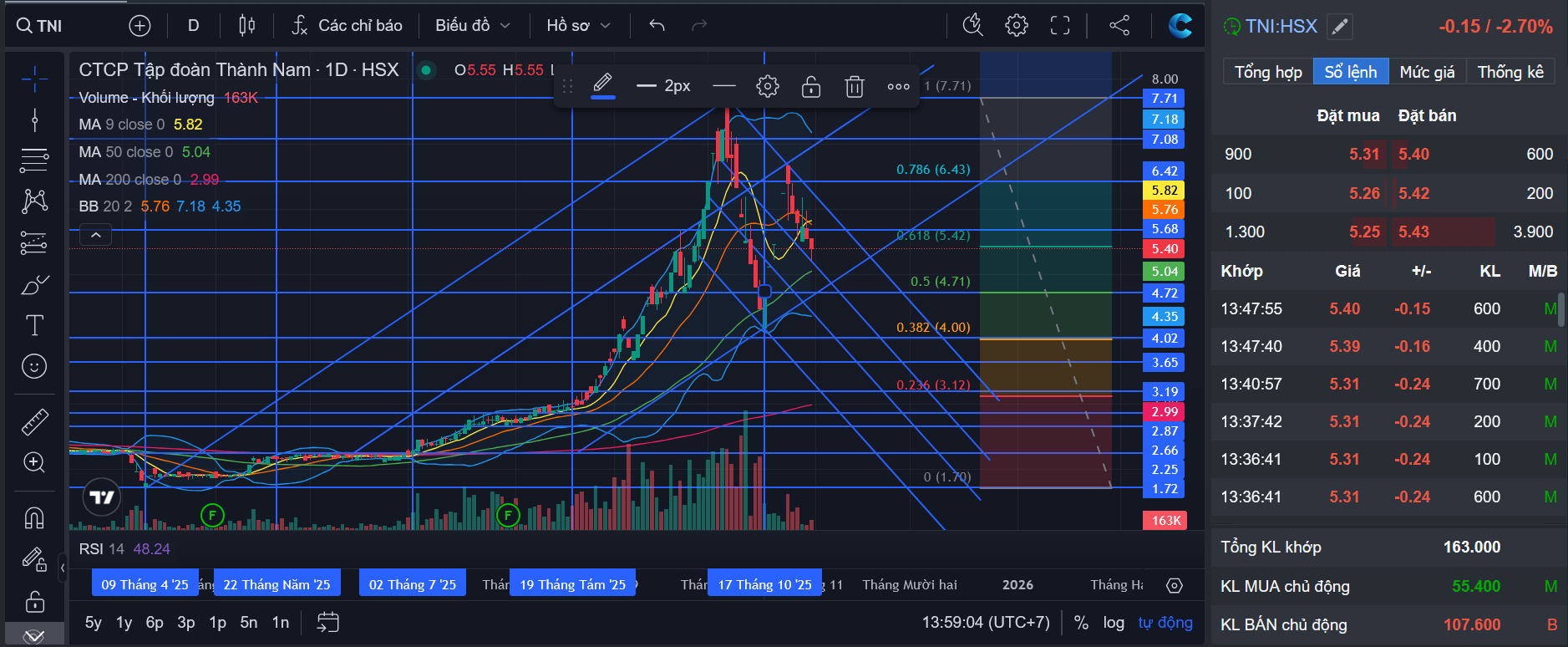Switch to Mức giá tab

1427,72
